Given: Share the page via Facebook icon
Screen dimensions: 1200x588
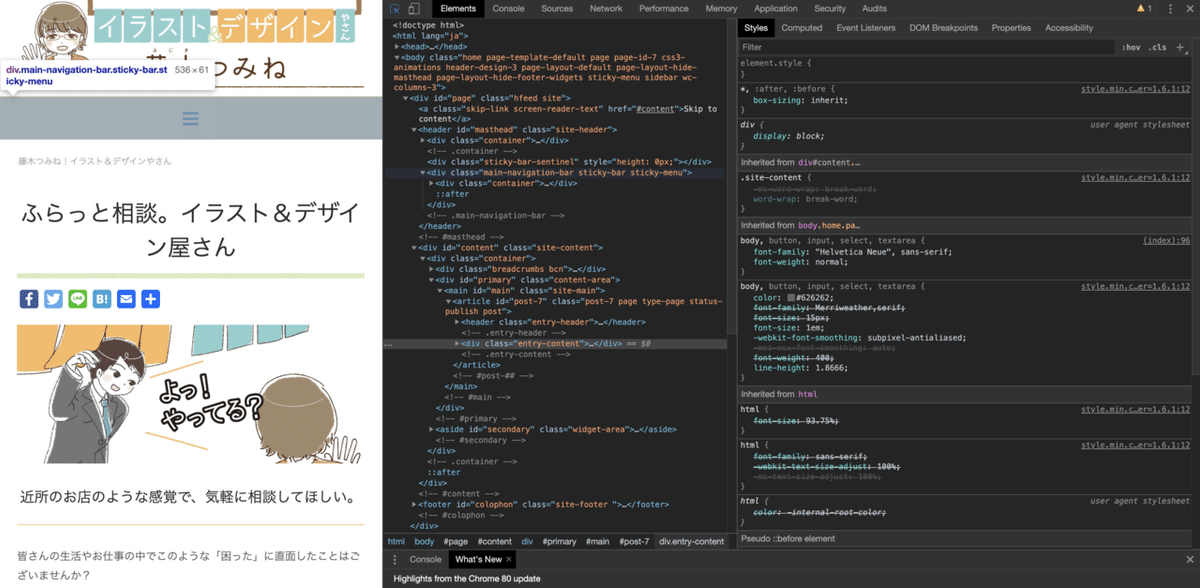Looking at the screenshot, I should (x=28, y=298).
